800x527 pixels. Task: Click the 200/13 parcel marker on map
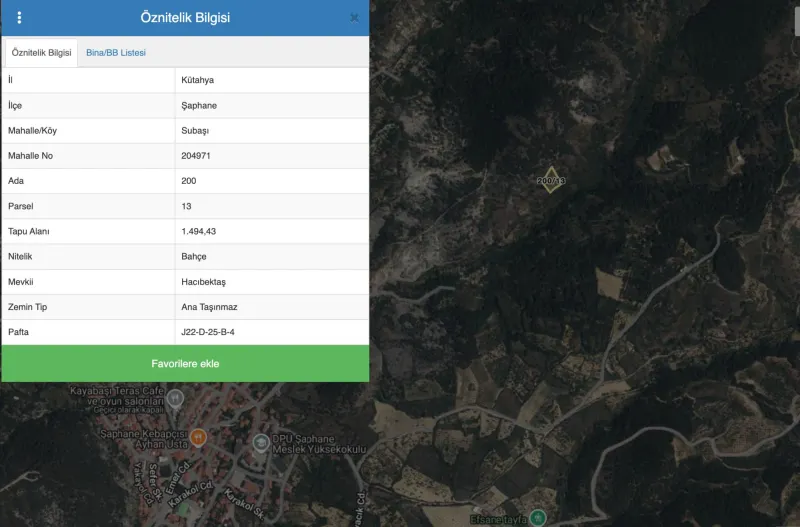pyautogui.click(x=551, y=180)
